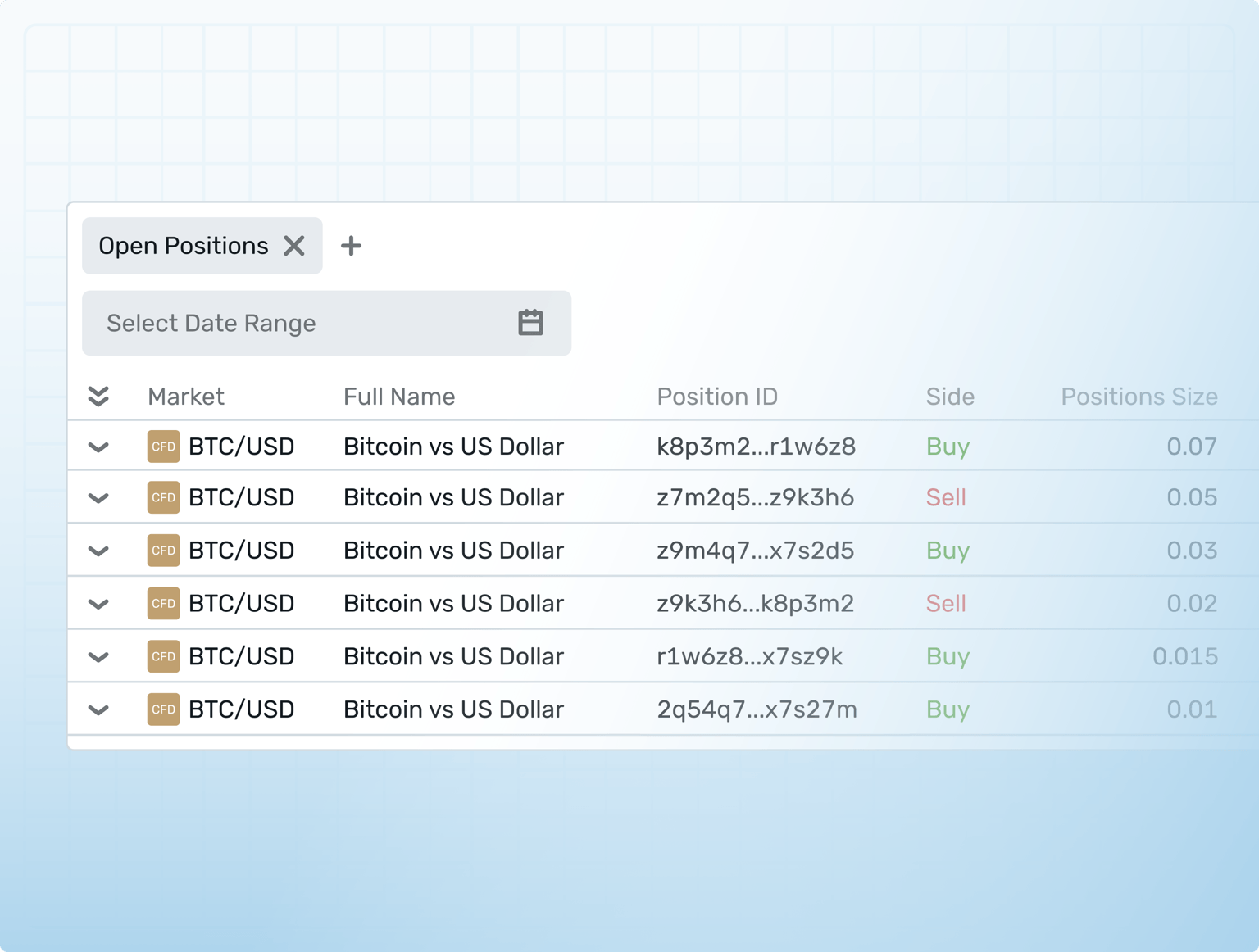Add a new tab with the plus icon

coord(351,246)
